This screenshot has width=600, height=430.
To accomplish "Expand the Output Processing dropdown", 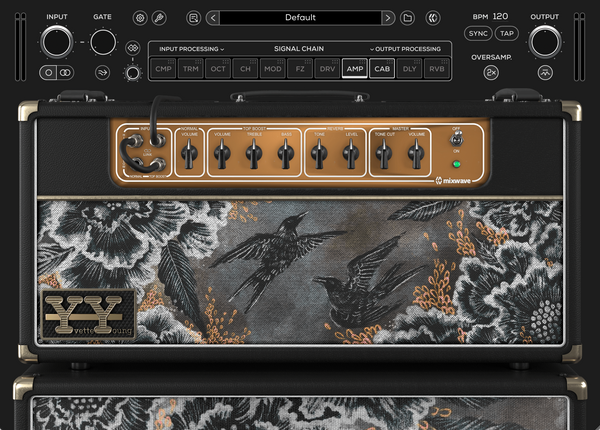I will (x=405, y=49).
